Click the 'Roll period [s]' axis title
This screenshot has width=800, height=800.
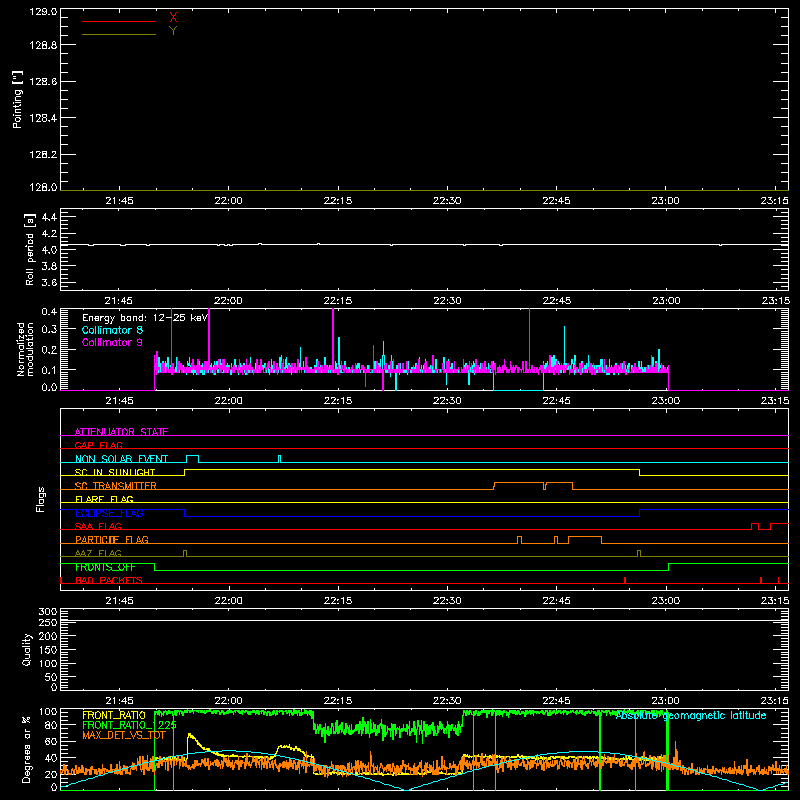click(x=30, y=249)
